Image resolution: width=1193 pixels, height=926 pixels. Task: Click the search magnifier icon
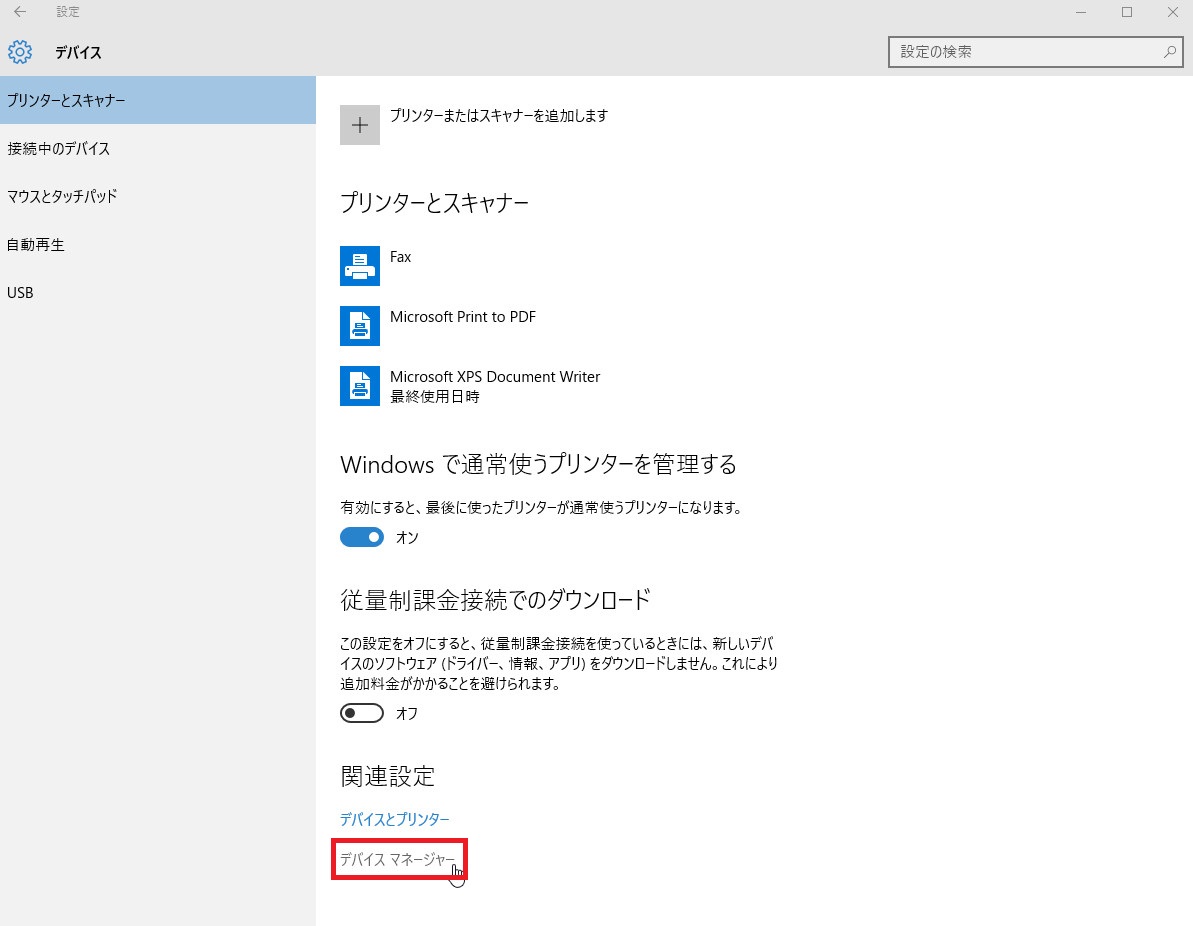1169,52
